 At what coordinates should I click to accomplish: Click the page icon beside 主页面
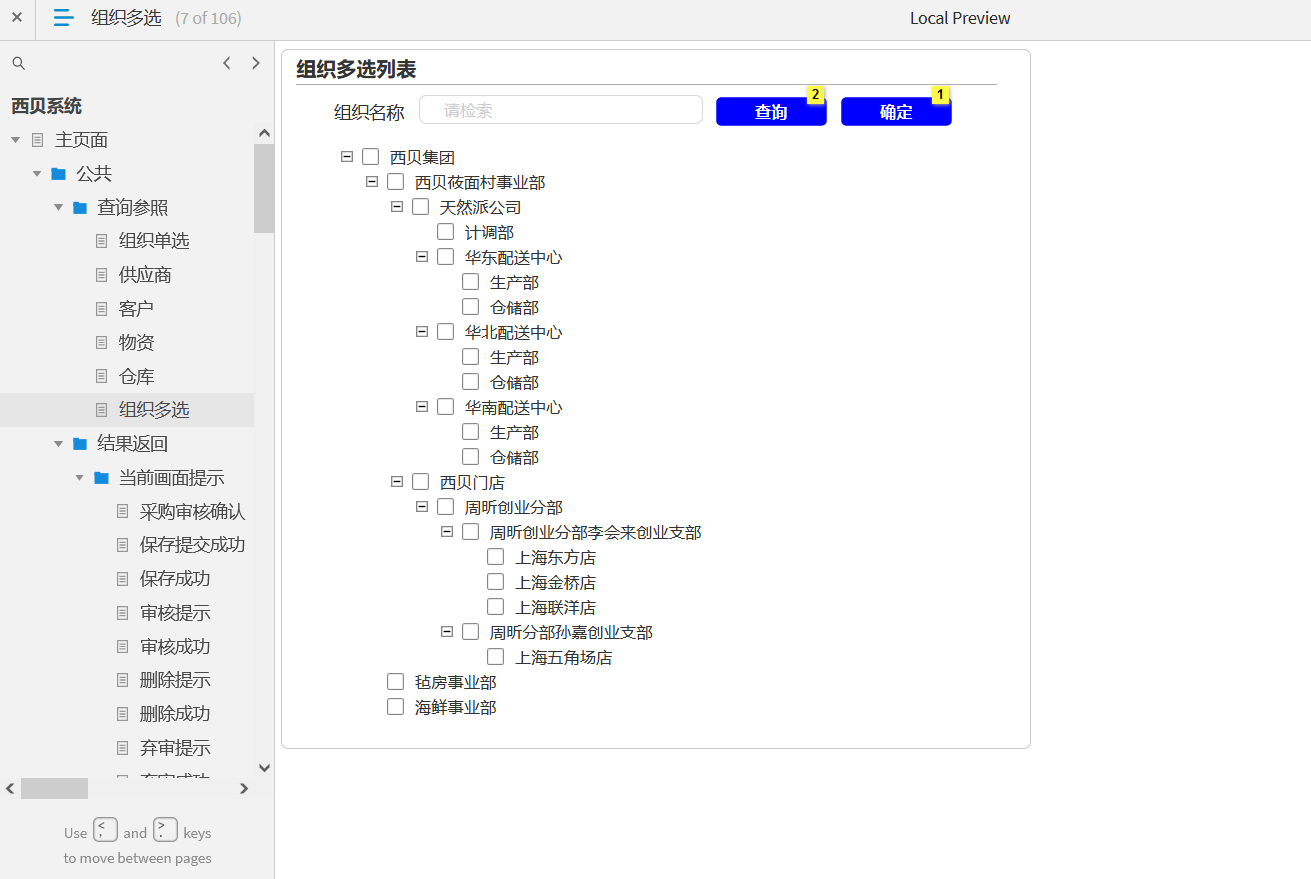coord(38,140)
